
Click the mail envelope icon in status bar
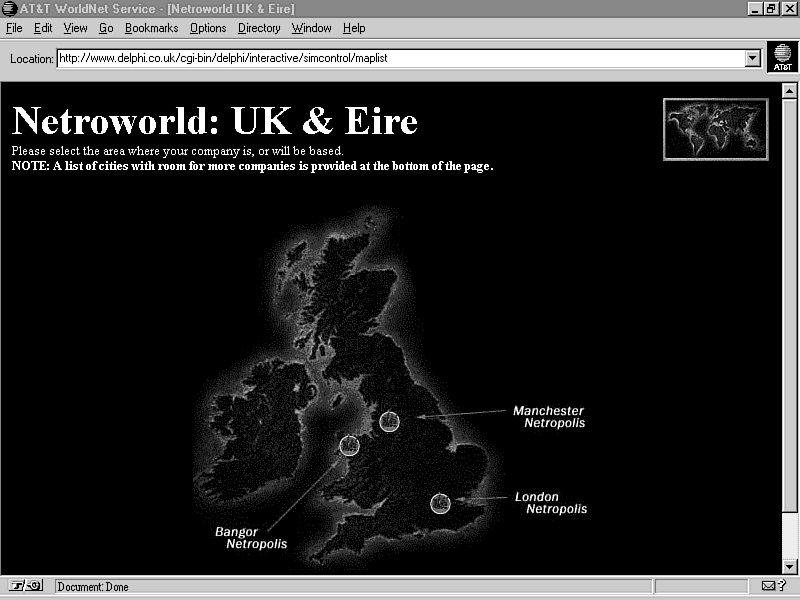[x=768, y=586]
